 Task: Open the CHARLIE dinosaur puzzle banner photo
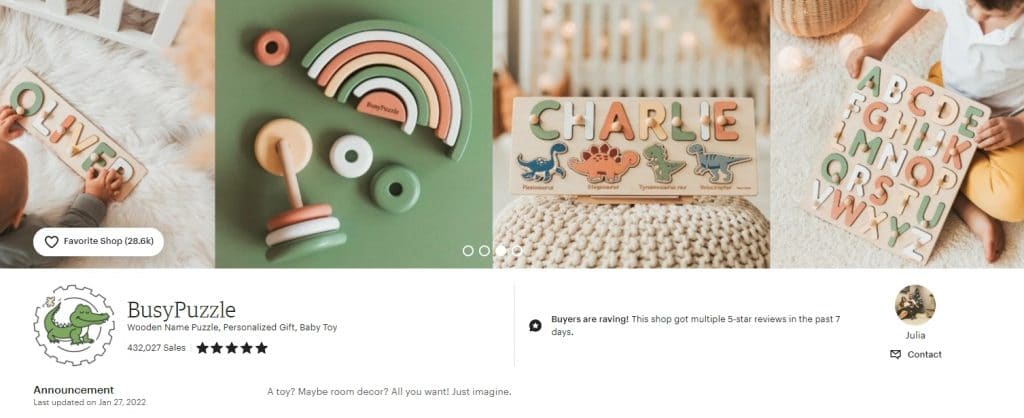click(632, 134)
